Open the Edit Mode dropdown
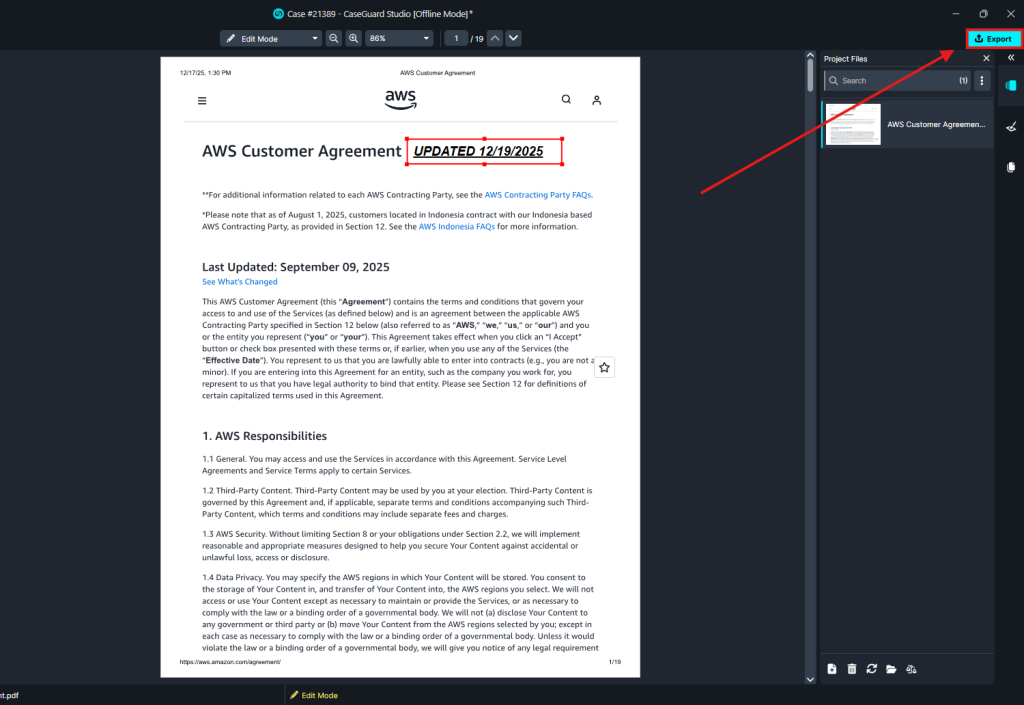Viewport: 1024px width, 705px height. tap(271, 39)
